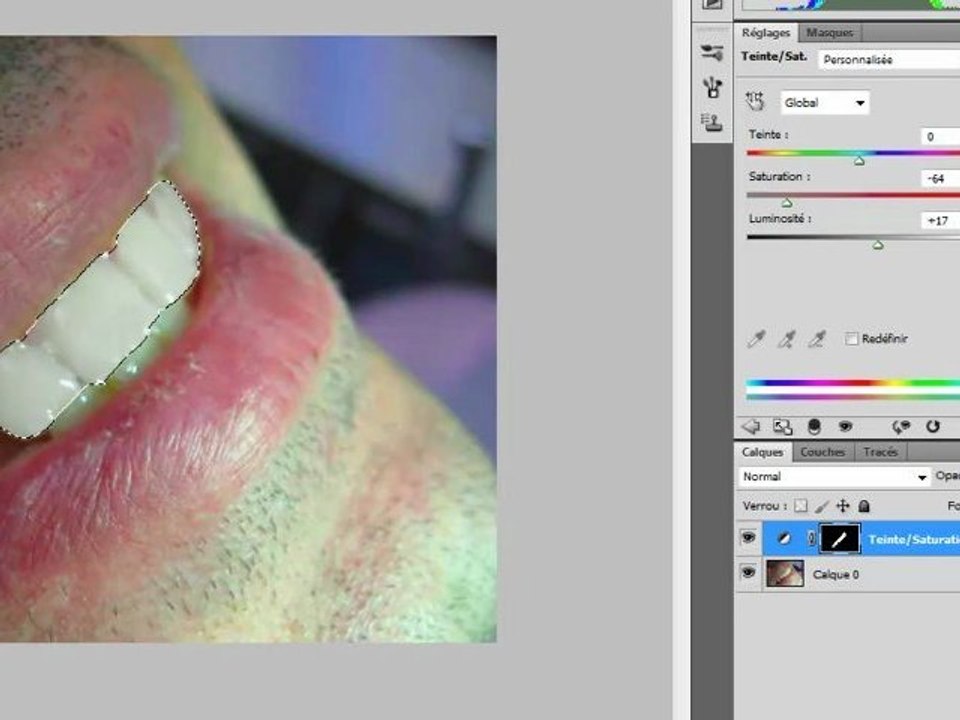
Task: Hide the Teinte/Saturation layer
Action: (748, 538)
